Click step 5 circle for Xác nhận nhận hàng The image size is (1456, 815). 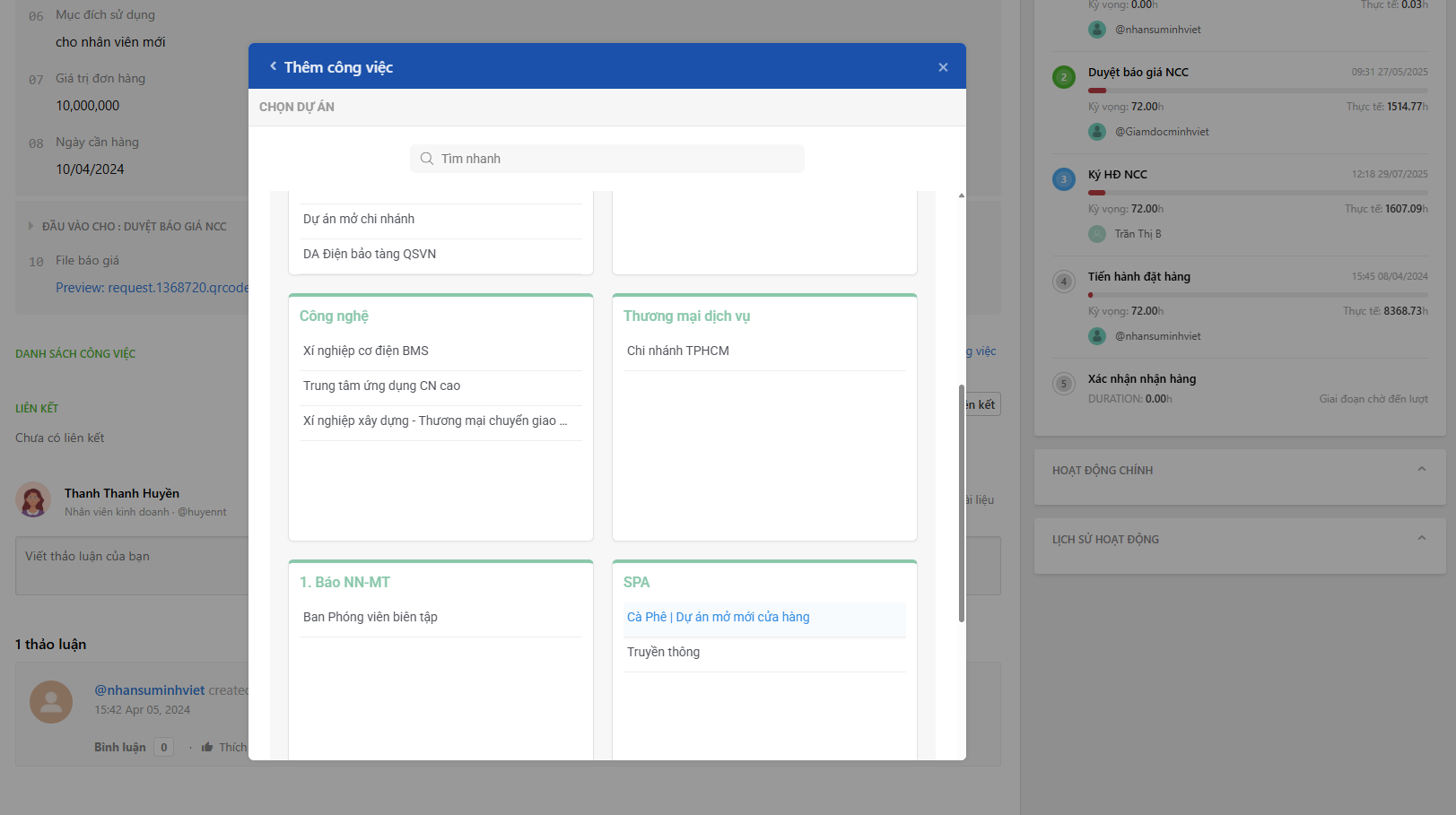(1064, 384)
